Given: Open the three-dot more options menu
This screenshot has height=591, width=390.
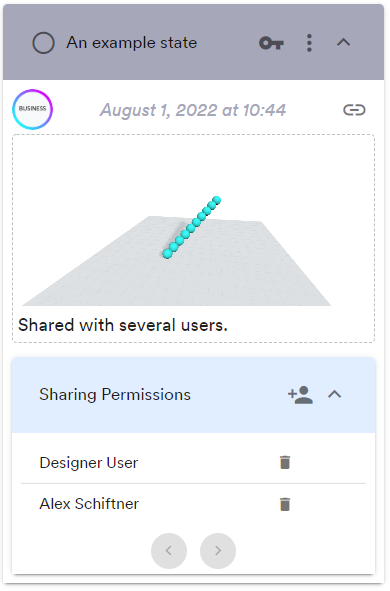Looking at the screenshot, I should (309, 43).
